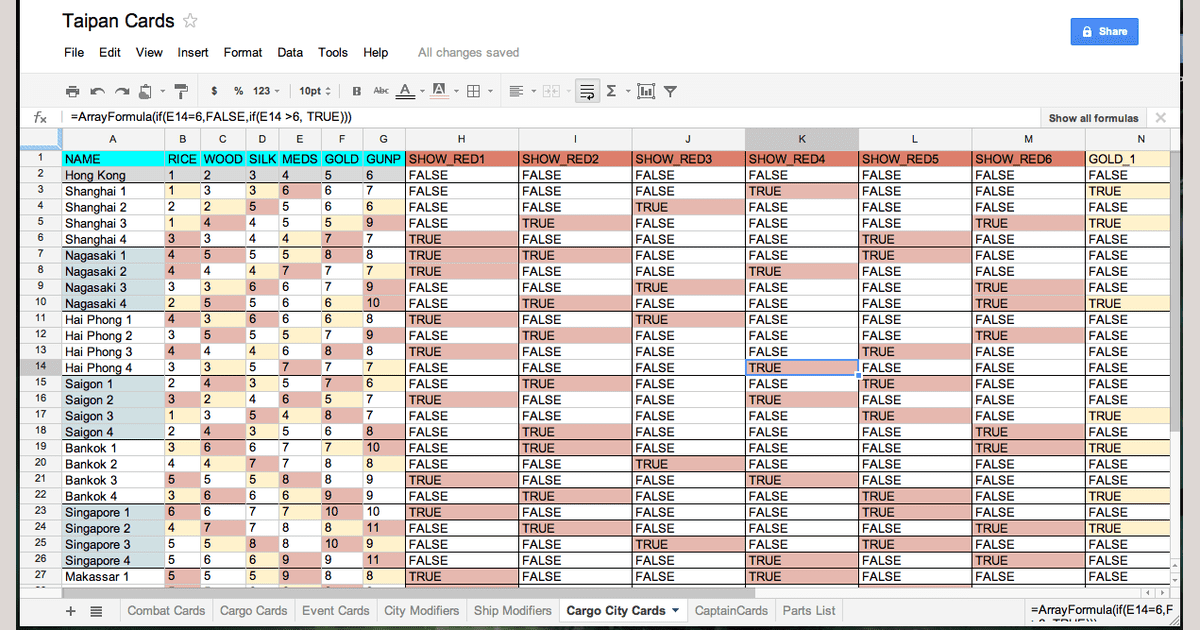Click the Text color icon
The height and width of the screenshot is (630, 1200).
click(x=404, y=91)
